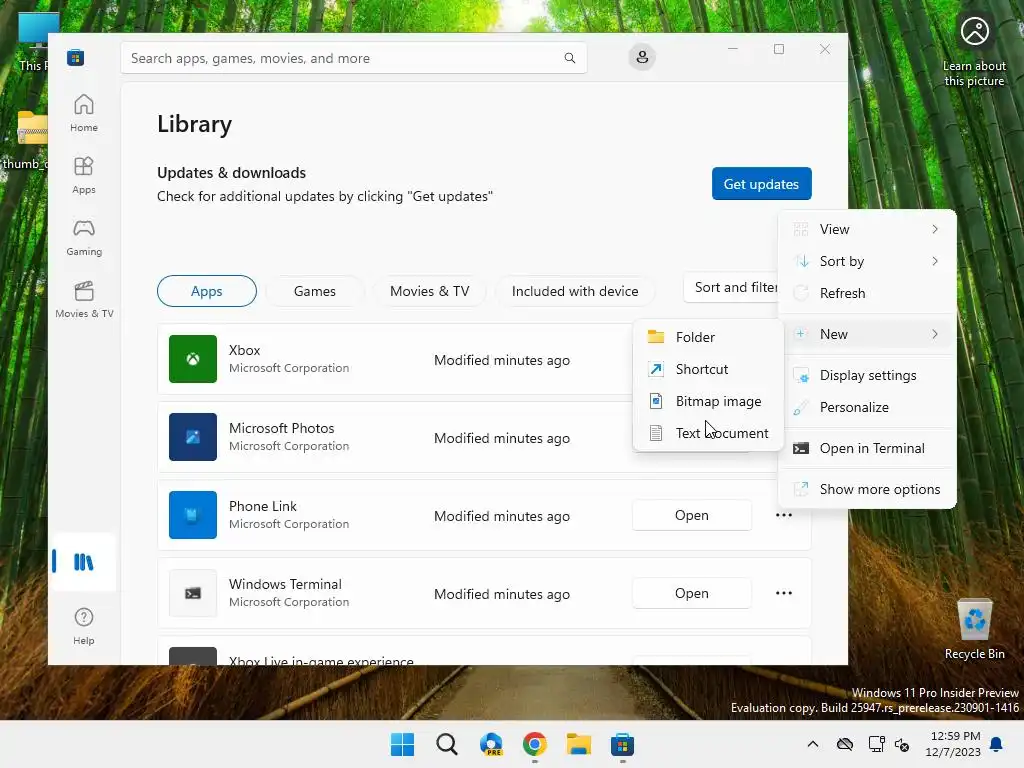Create a new Shortcut from the submenu
Screen dimensions: 1024x768
(x=708, y=369)
